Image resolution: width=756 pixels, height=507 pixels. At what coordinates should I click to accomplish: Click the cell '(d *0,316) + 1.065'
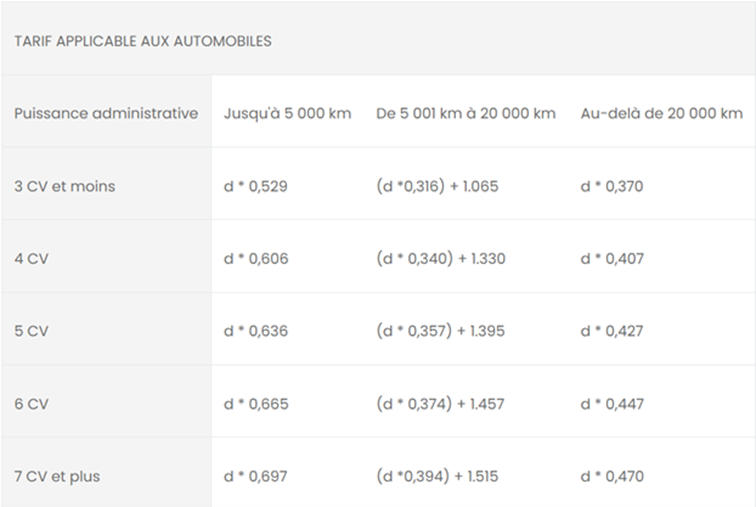pos(437,187)
